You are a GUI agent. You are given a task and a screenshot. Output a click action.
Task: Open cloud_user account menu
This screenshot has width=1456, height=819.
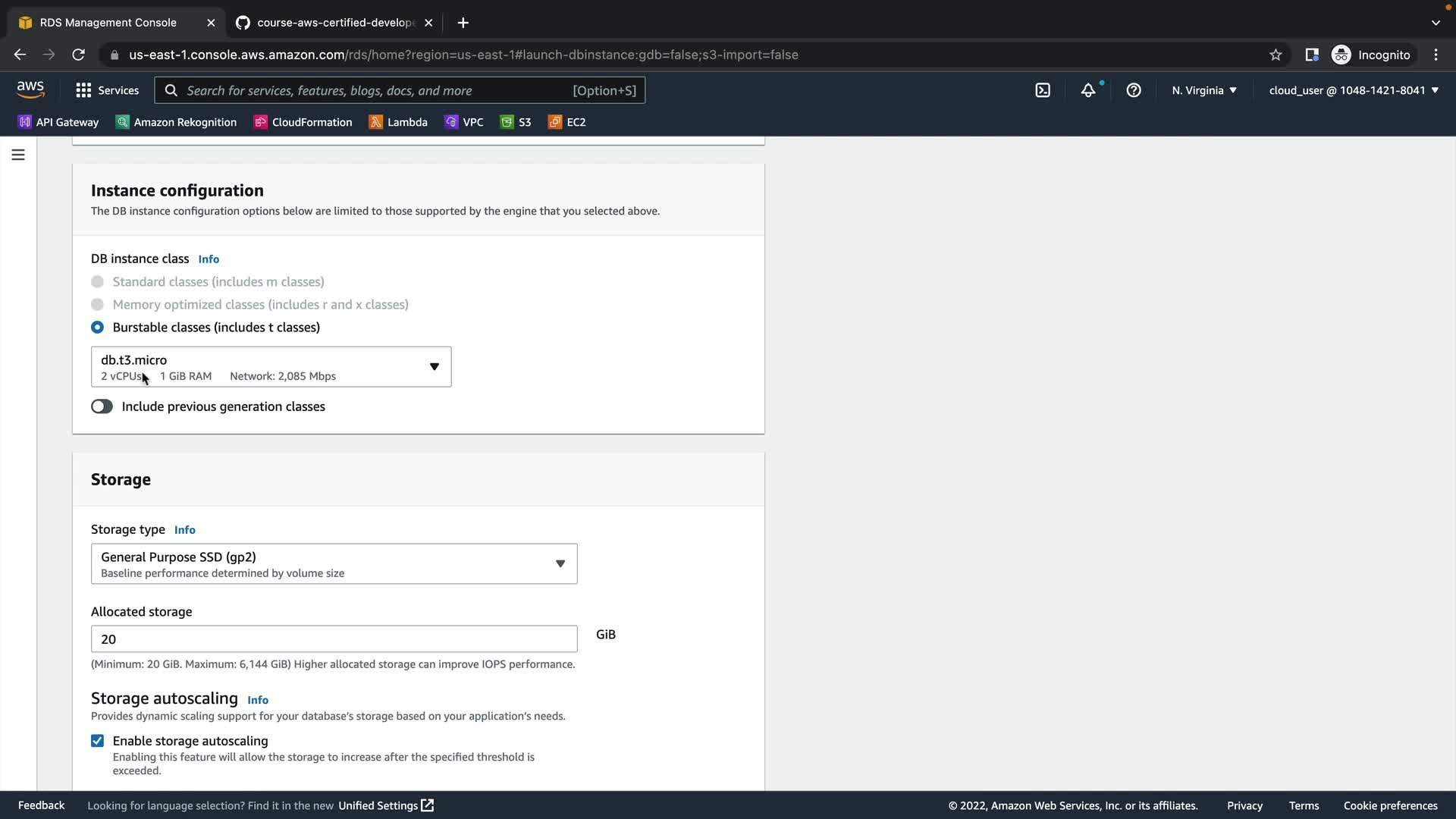click(1353, 90)
